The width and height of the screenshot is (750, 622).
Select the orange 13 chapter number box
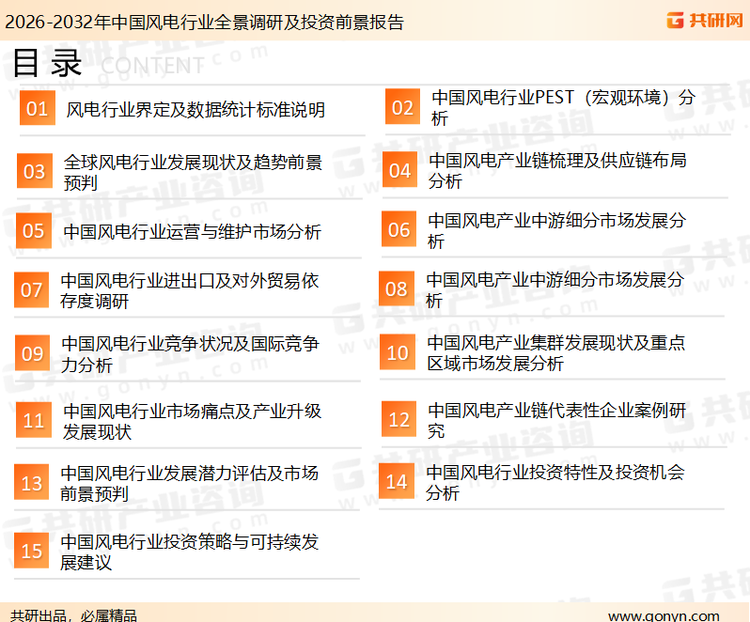[32, 482]
